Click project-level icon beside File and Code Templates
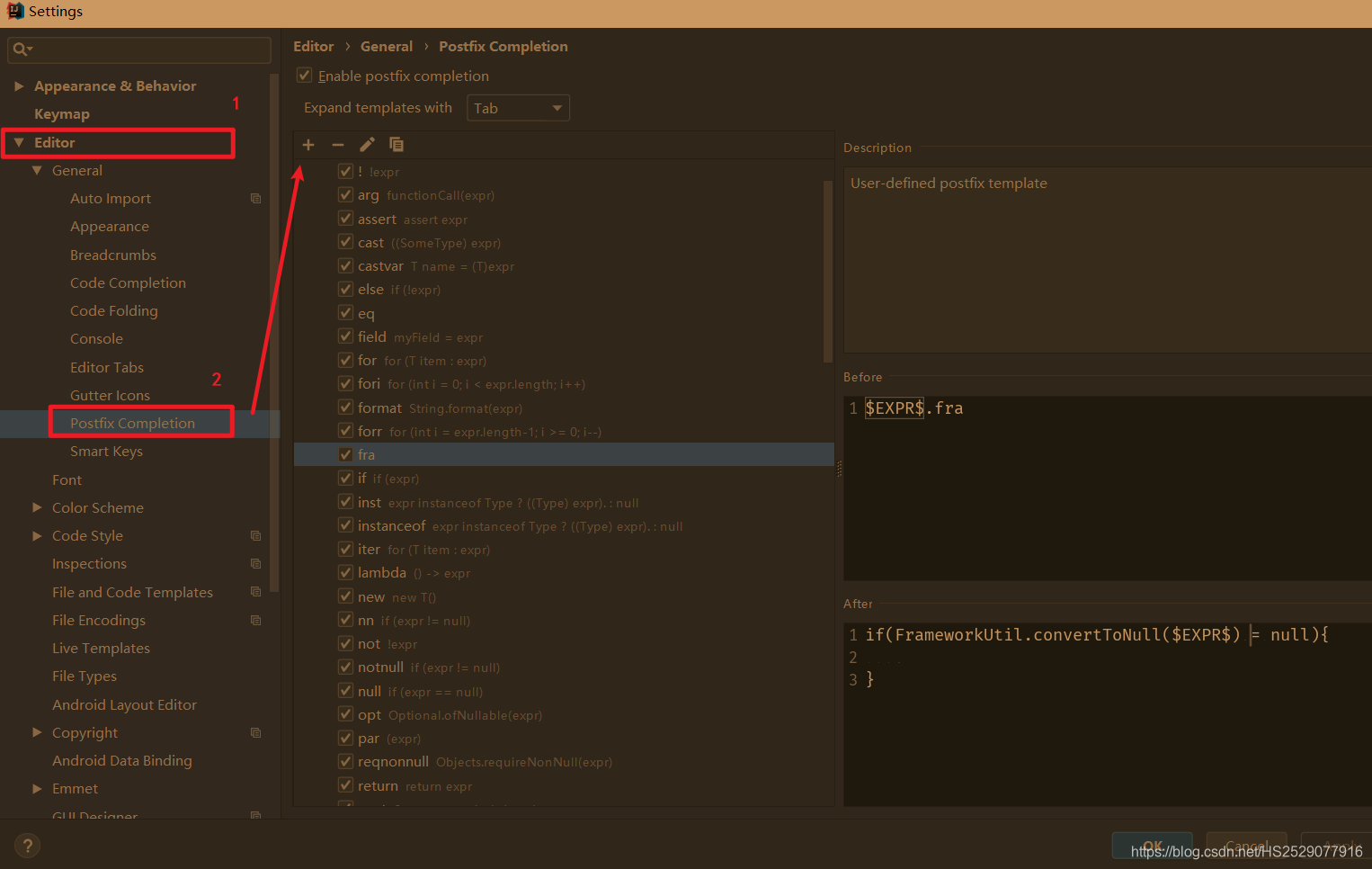 pyautogui.click(x=256, y=592)
